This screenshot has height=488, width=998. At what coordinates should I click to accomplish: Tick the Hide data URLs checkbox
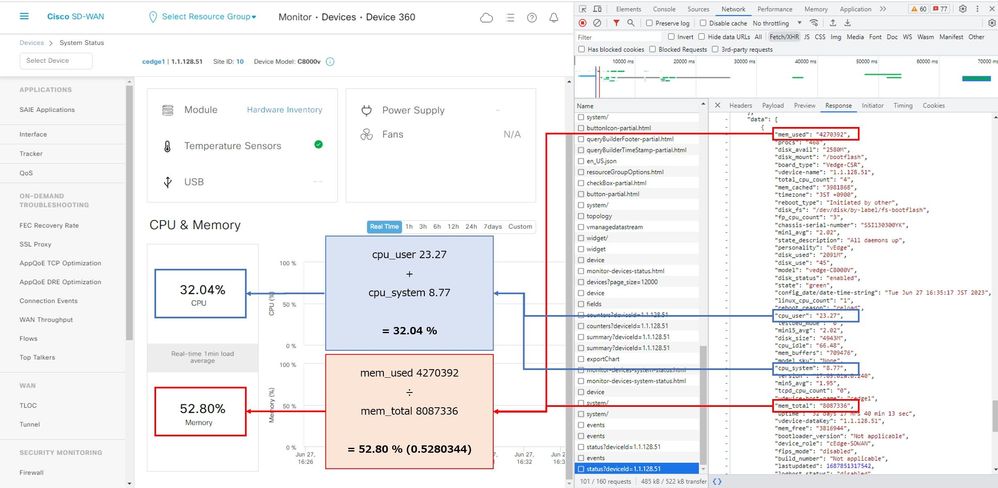coord(701,37)
